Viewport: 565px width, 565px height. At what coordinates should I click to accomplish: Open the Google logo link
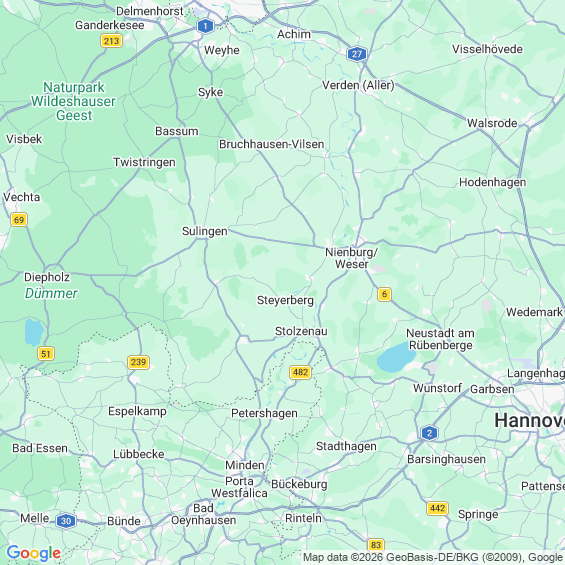[x=34, y=553]
